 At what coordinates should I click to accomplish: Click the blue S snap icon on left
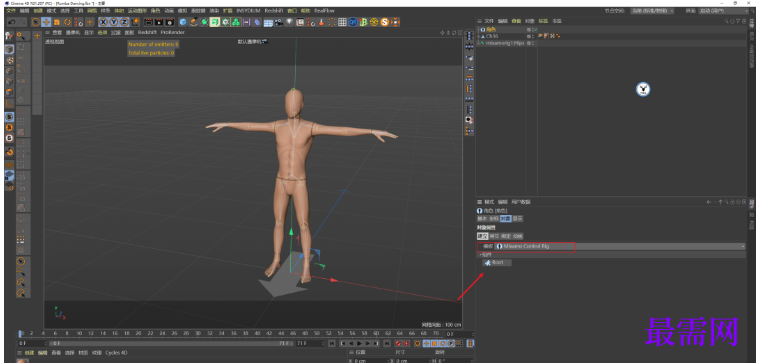9,117
